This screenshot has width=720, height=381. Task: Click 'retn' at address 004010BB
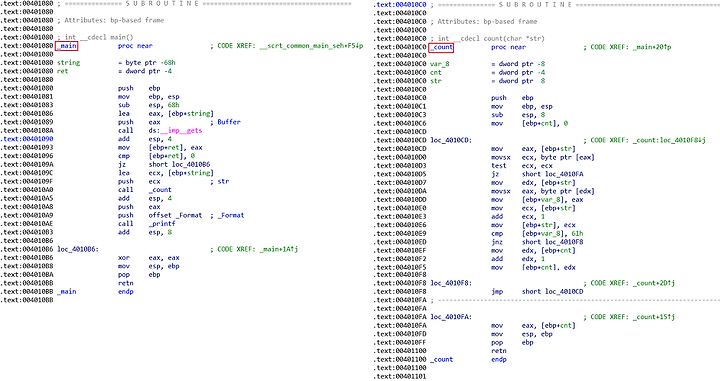click(126, 283)
